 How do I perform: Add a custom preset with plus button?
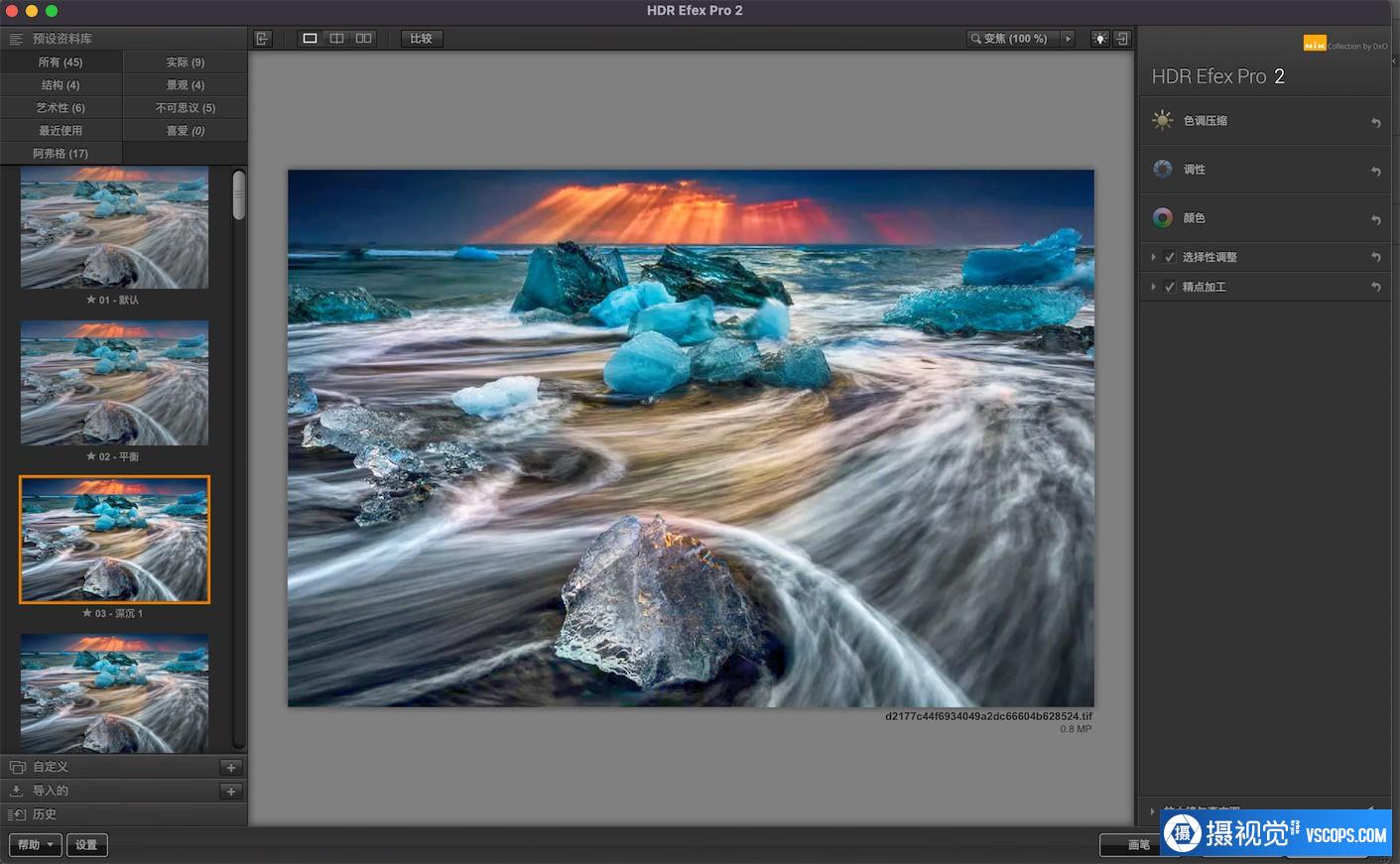coord(230,768)
